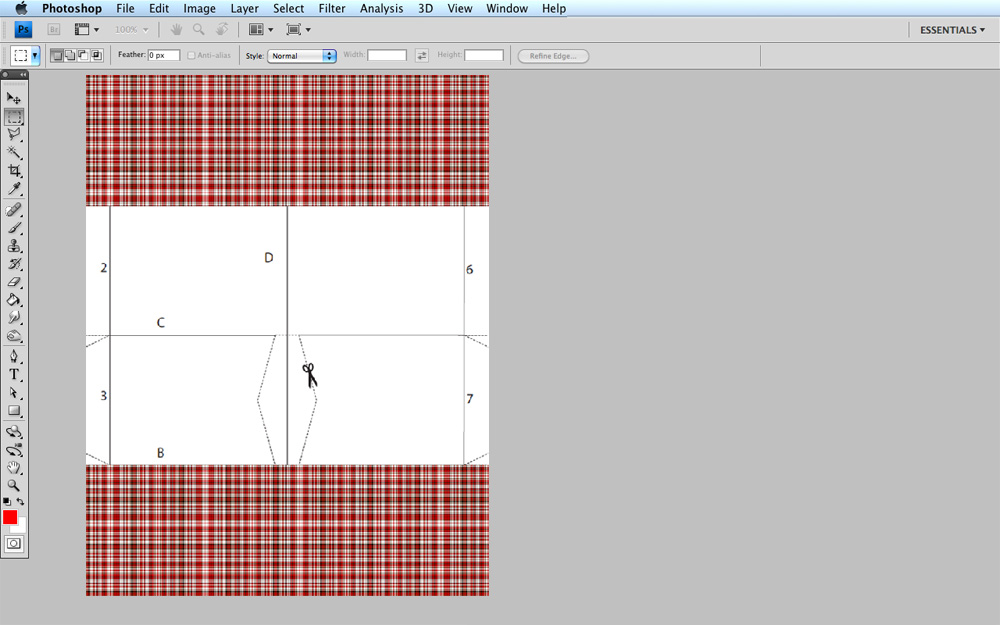Open the ESSENTIALS workspace dropdown

950,29
